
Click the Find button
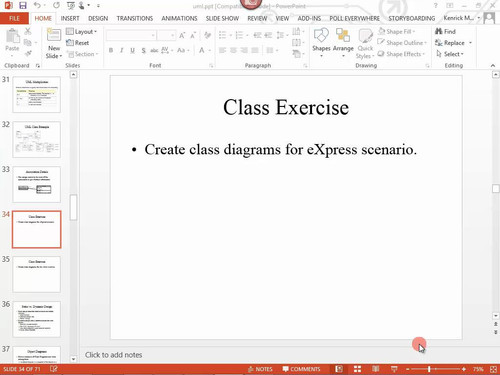pyautogui.click(x=445, y=32)
